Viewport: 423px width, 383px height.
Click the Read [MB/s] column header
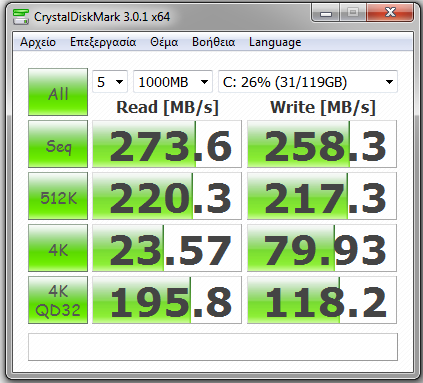[167, 107]
